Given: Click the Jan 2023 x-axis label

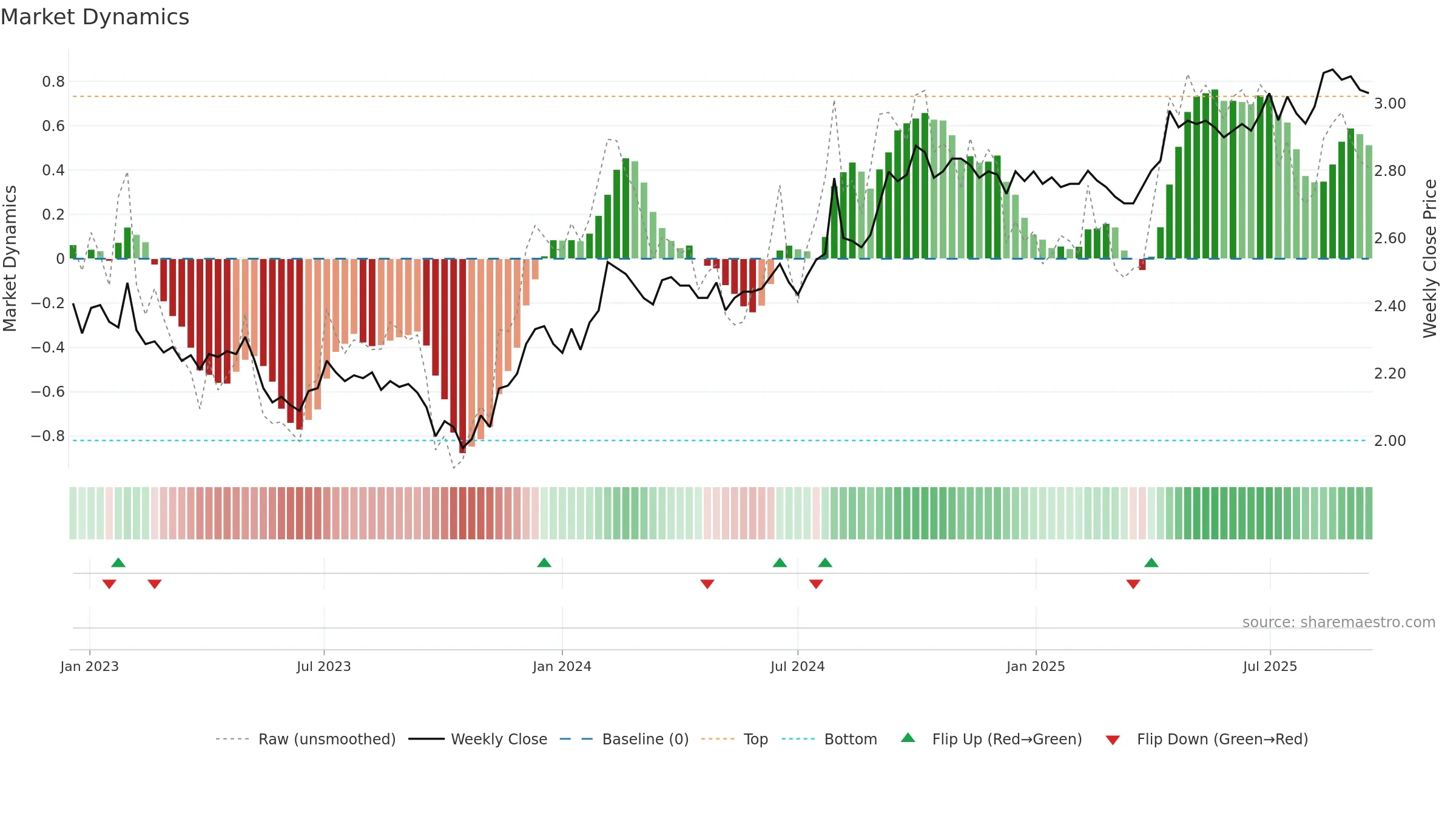Looking at the screenshot, I should 90,666.
